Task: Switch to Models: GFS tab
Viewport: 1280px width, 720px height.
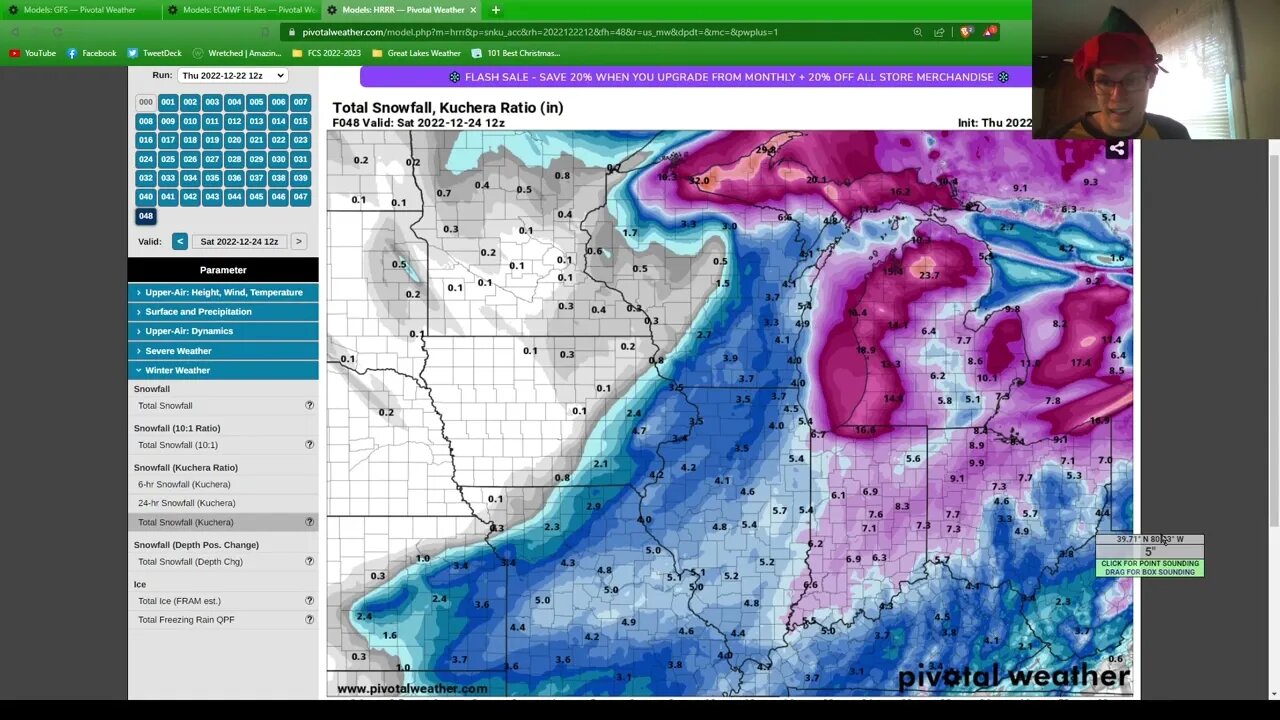Action: point(79,10)
